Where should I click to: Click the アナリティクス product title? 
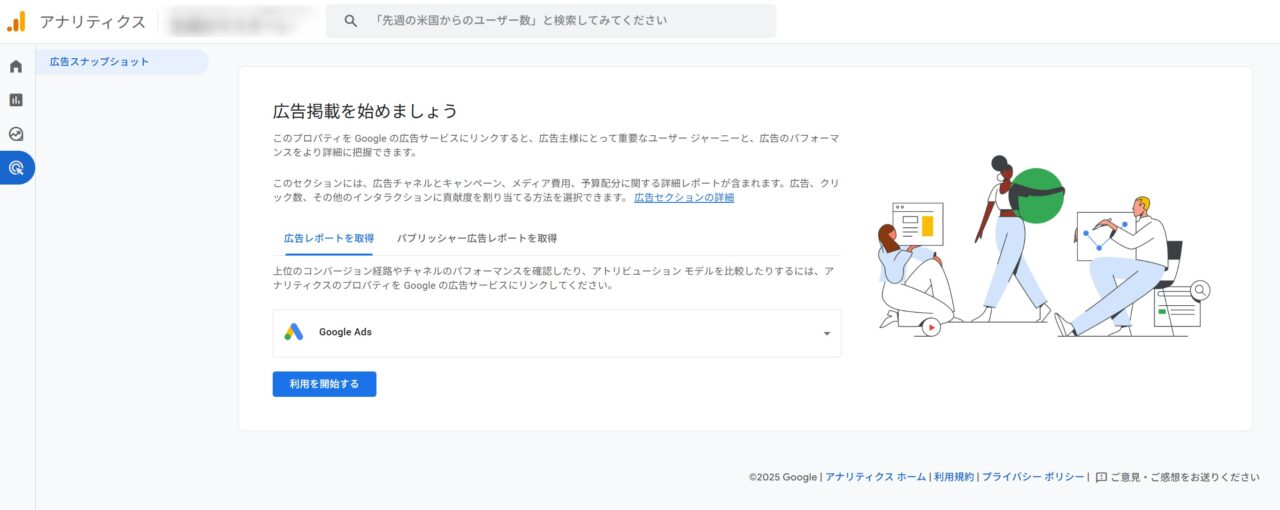92,22
